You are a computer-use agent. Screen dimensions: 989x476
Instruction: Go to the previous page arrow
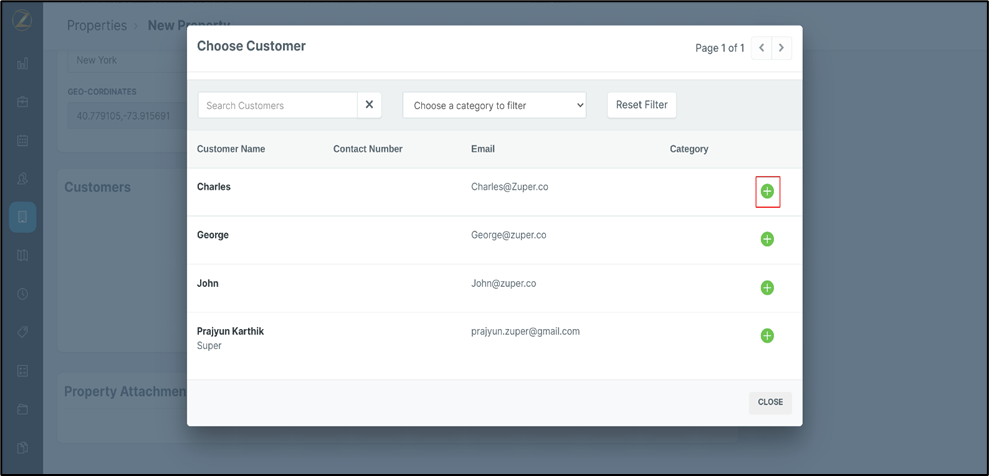762,48
